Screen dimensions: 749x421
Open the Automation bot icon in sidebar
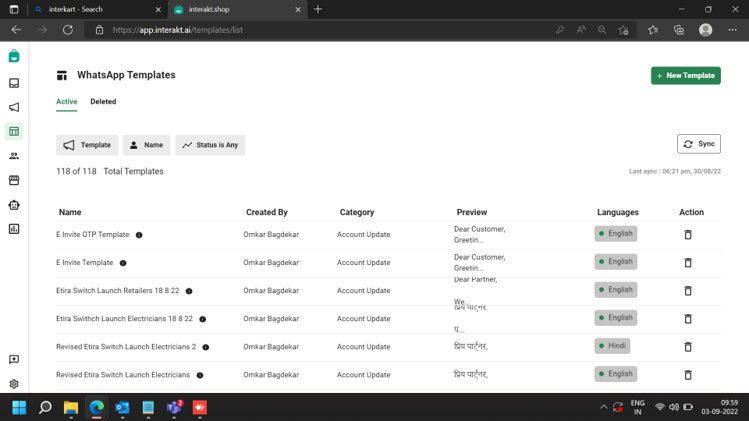[14, 205]
